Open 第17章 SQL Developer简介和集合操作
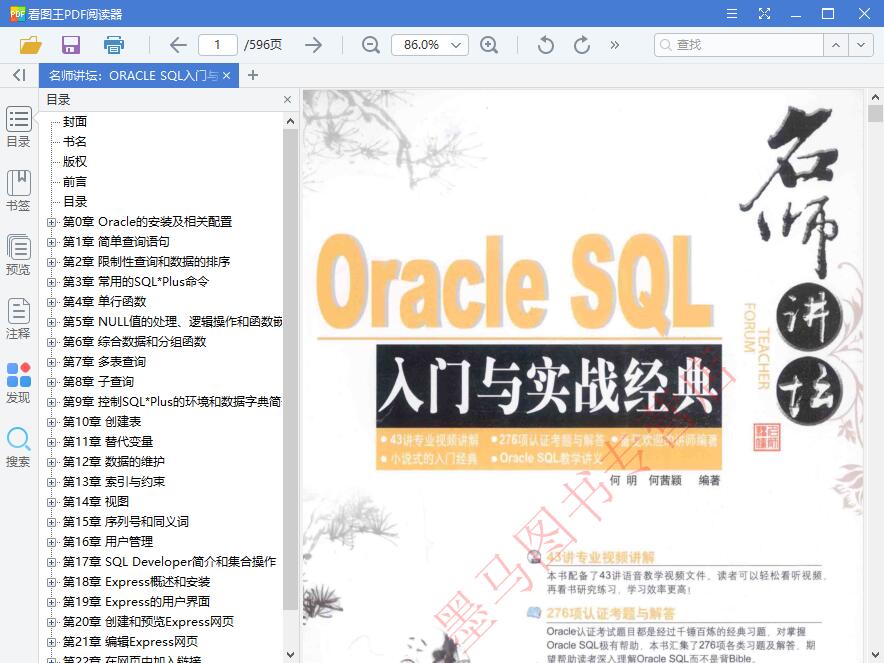 tap(169, 562)
